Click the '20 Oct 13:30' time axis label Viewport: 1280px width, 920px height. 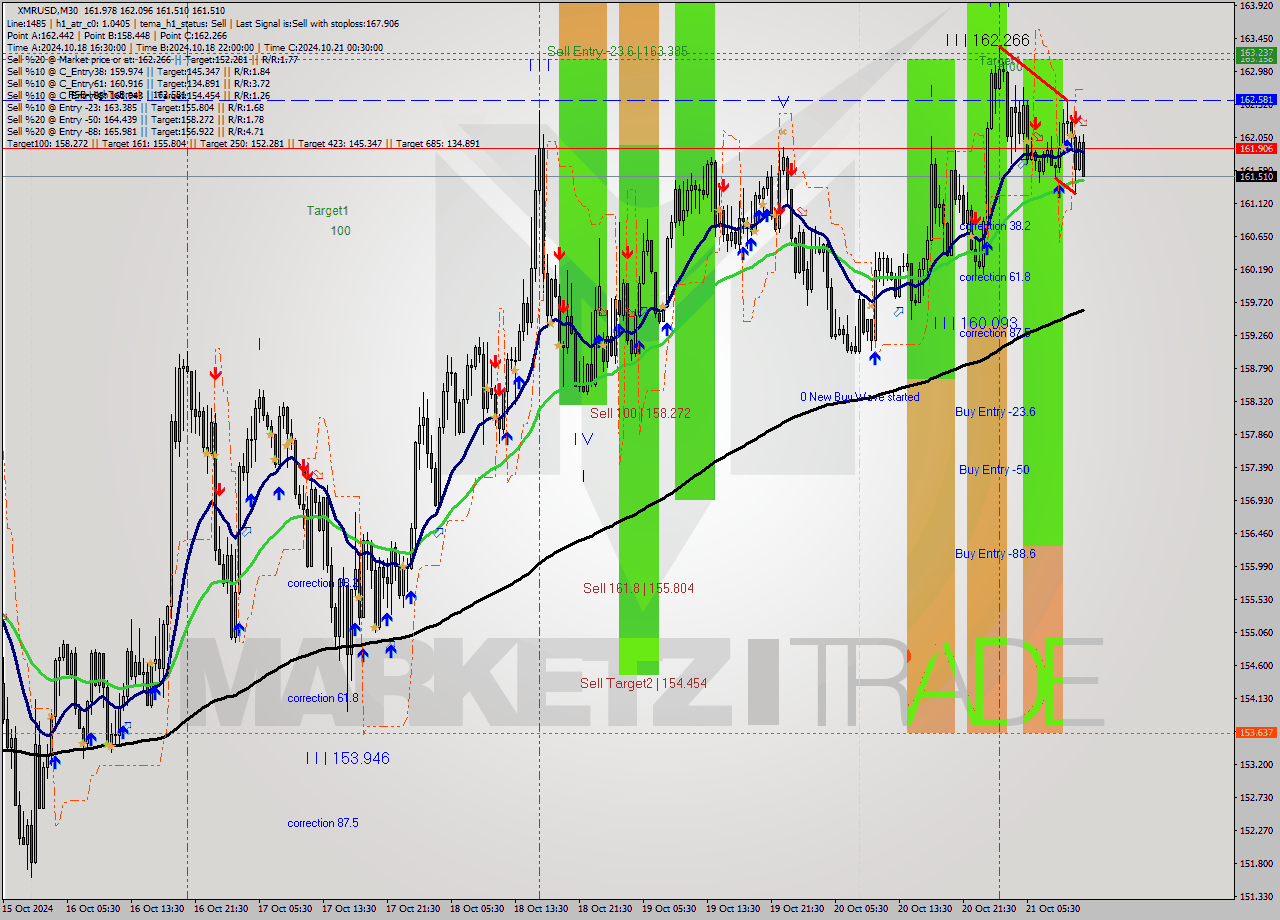[x=926, y=909]
